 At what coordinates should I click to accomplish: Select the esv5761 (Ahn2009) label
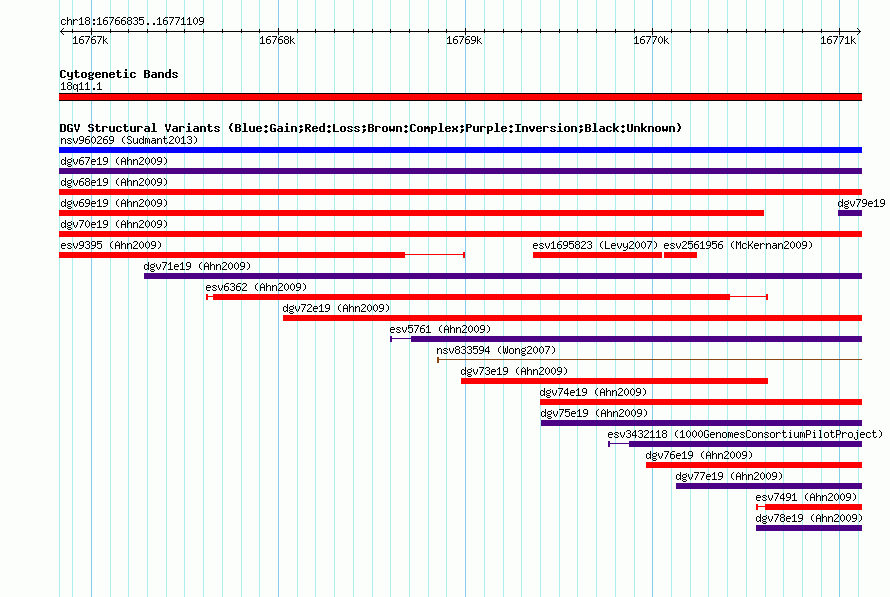tap(440, 329)
